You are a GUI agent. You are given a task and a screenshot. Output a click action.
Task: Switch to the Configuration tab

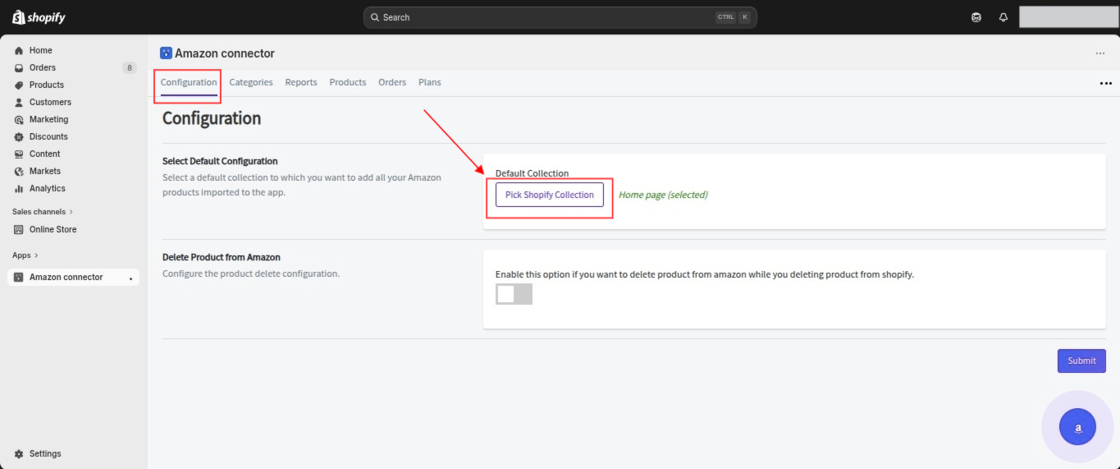point(189,83)
